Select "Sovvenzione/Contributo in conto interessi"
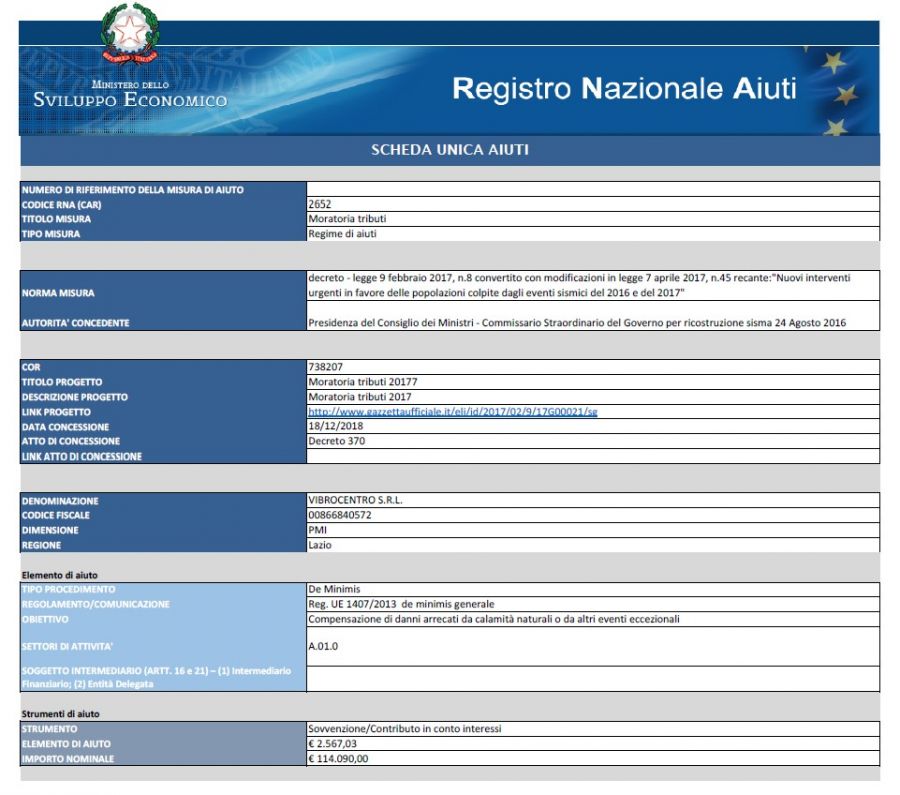Image resolution: width=900 pixels, height=795 pixels. pos(405,728)
